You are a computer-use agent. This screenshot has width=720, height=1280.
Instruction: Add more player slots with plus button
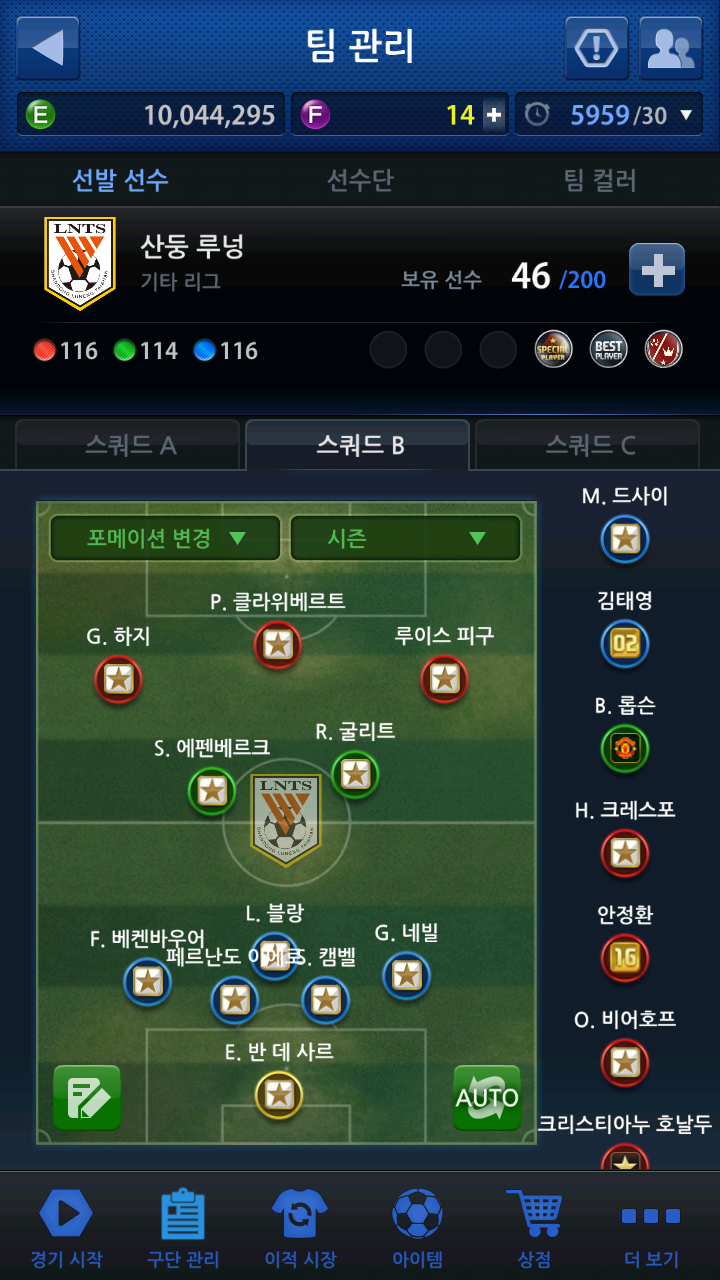coord(657,269)
